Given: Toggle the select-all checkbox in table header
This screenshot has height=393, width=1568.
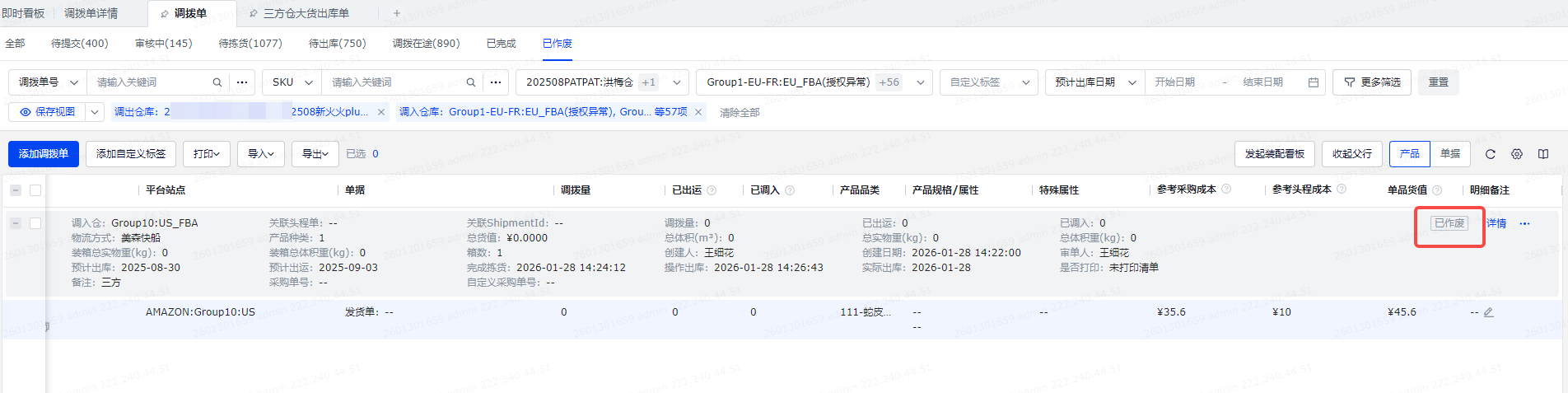Looking at the screenshot, I should tap(35, 190).
